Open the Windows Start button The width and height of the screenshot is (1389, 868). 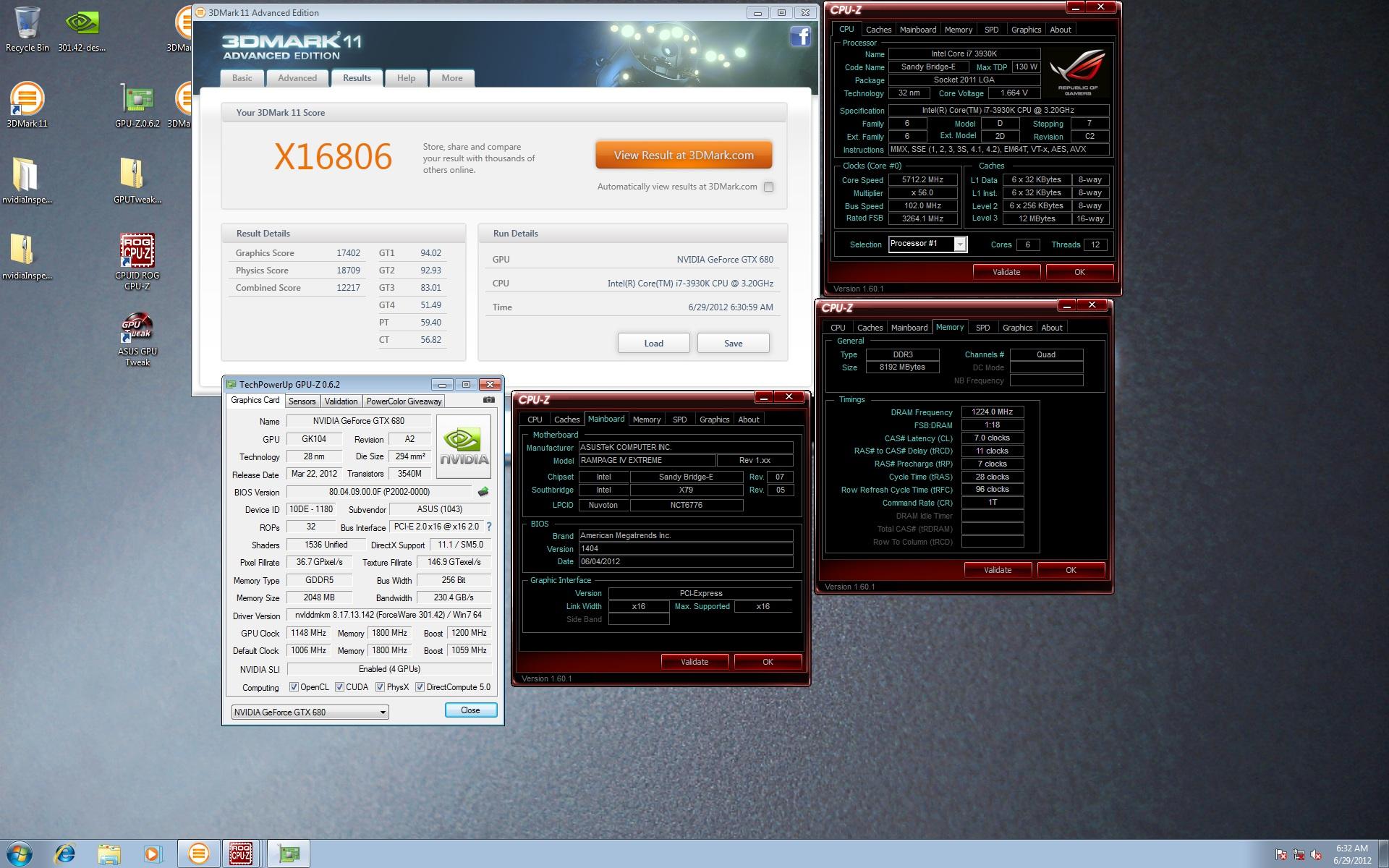pyautogui.click(x=19, y=854)
